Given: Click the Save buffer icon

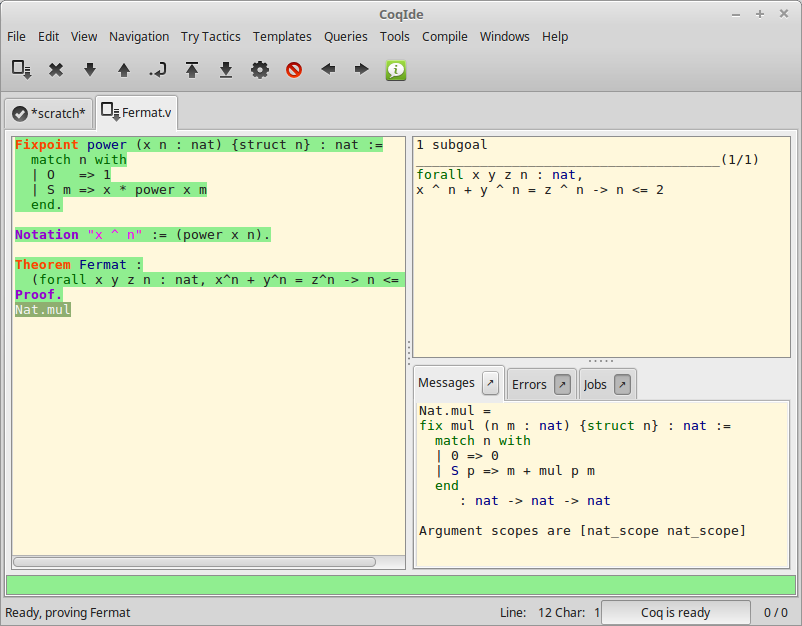Looking at the screenshot, I should coord(21,70).
